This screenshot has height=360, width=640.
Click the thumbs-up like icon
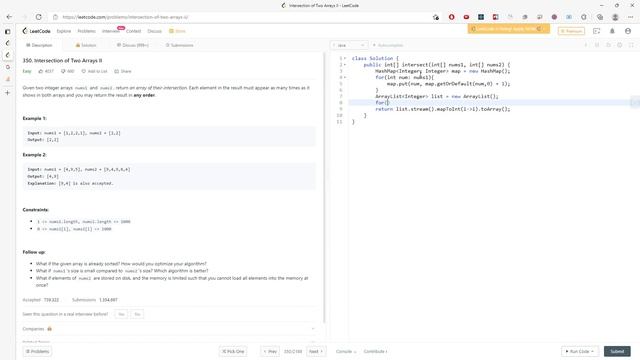point(41,71)
